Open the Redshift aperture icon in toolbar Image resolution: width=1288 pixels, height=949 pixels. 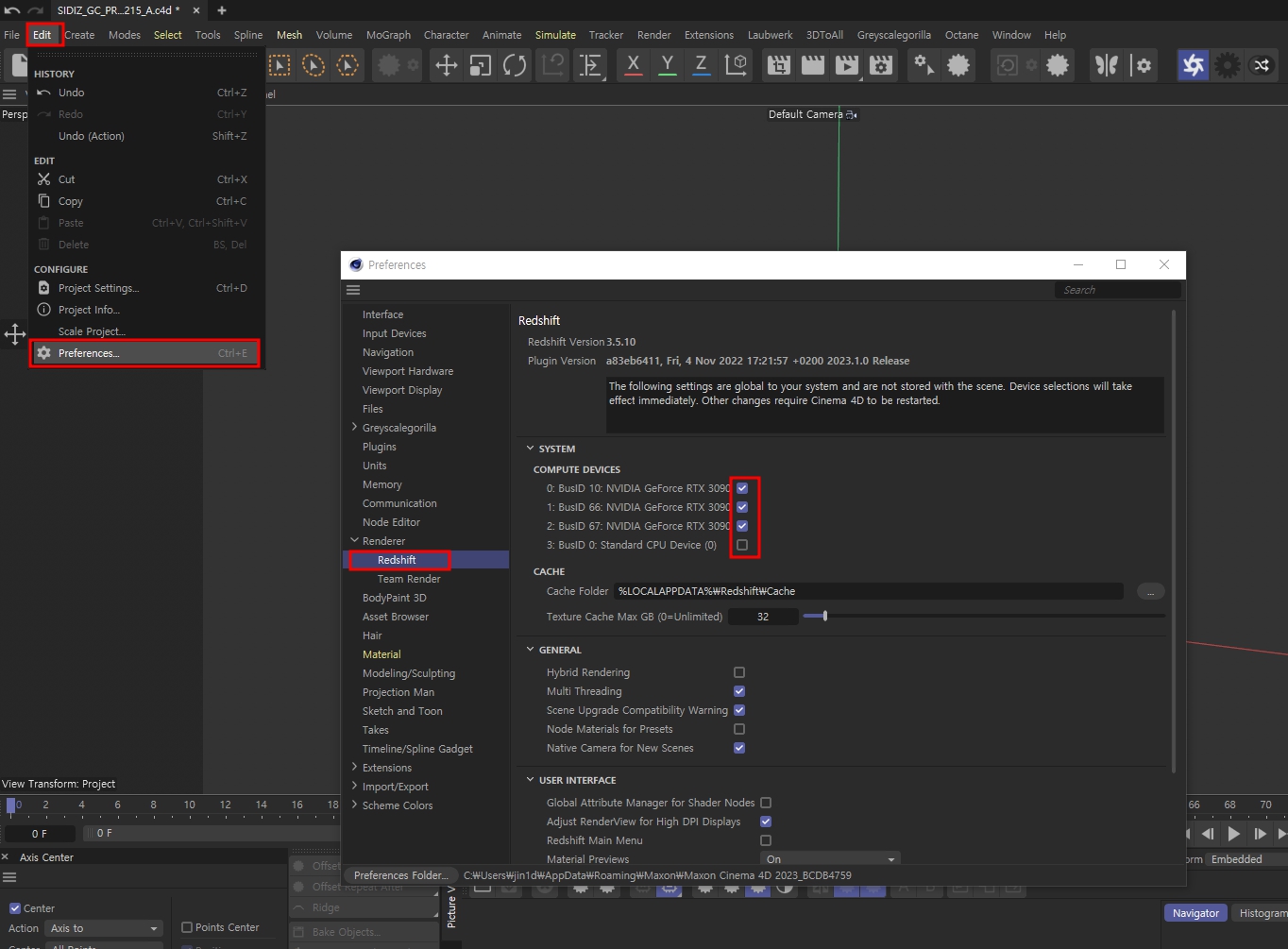coord(1193,65)
